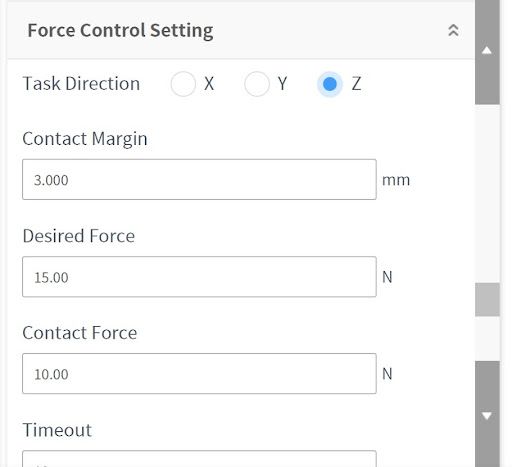Click the scrollbar up arrow

point(487,50)
